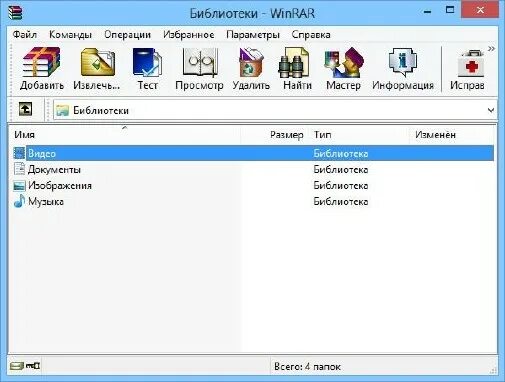This screenshot has width=505, height=382.
Task: Maximize the WinRAR window
Action: coord(450,10)
